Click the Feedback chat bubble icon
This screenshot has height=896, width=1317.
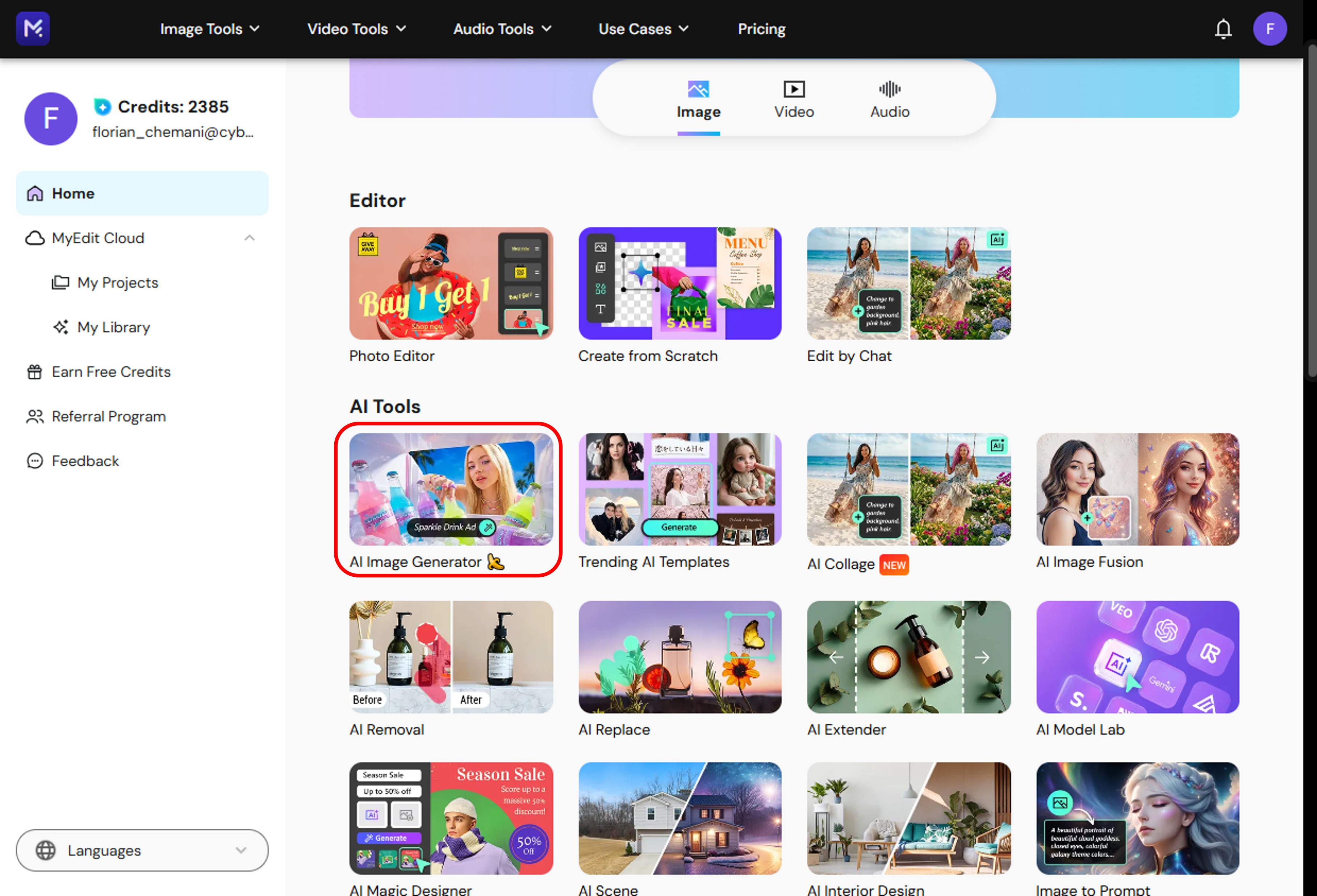[x=35, y=460]
